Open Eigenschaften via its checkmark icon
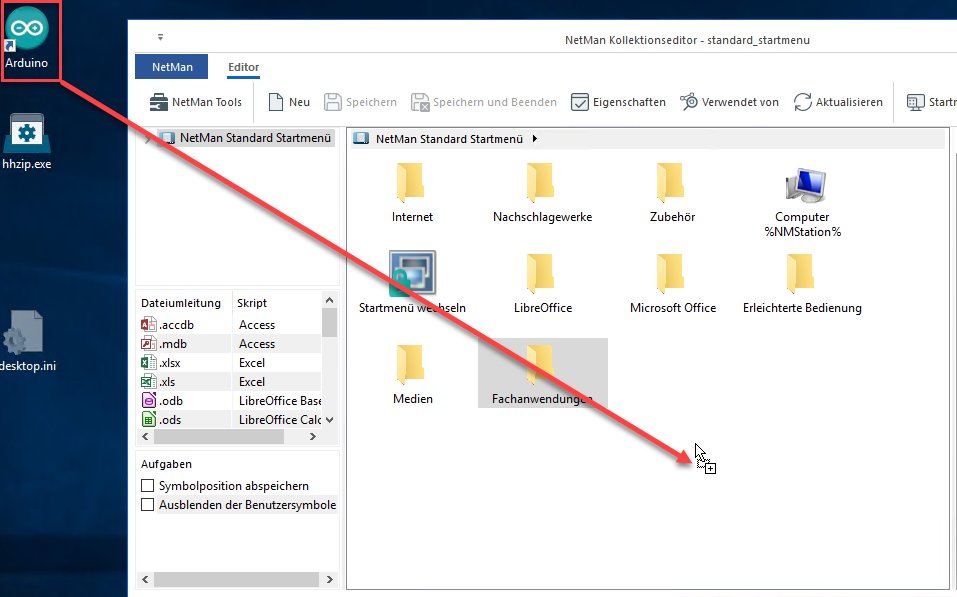The image size is (957, 597). coord(580,101)
